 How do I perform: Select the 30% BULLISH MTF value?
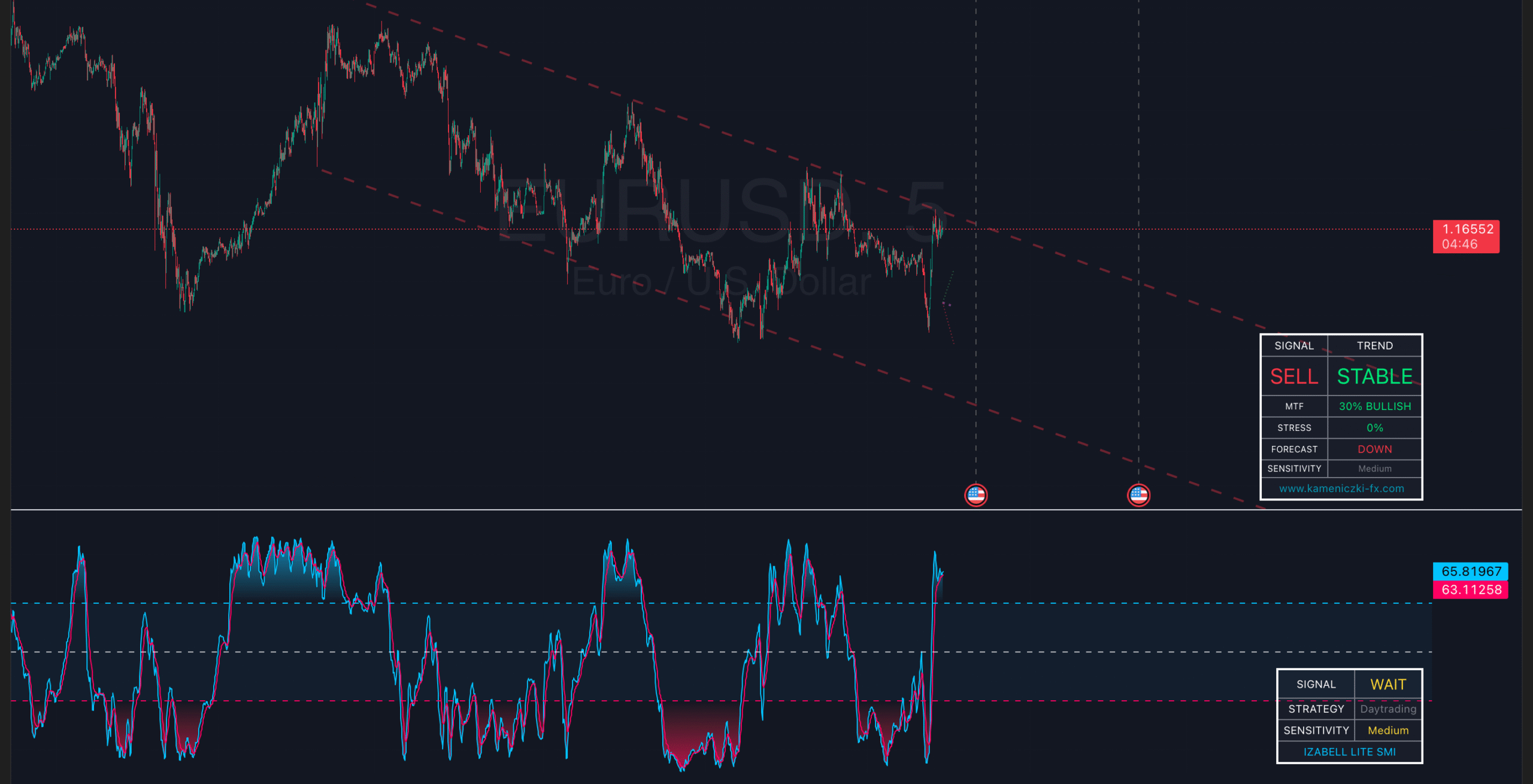1374,406
